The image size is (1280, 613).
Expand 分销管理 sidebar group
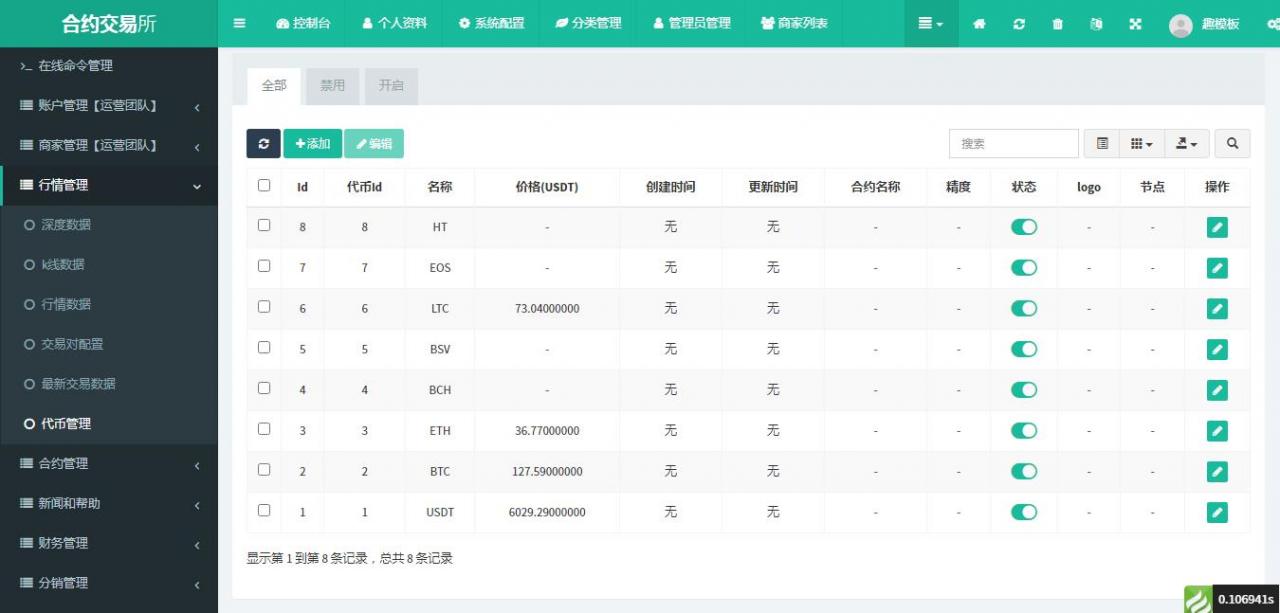pyautogui.click(x=109, y=583)
